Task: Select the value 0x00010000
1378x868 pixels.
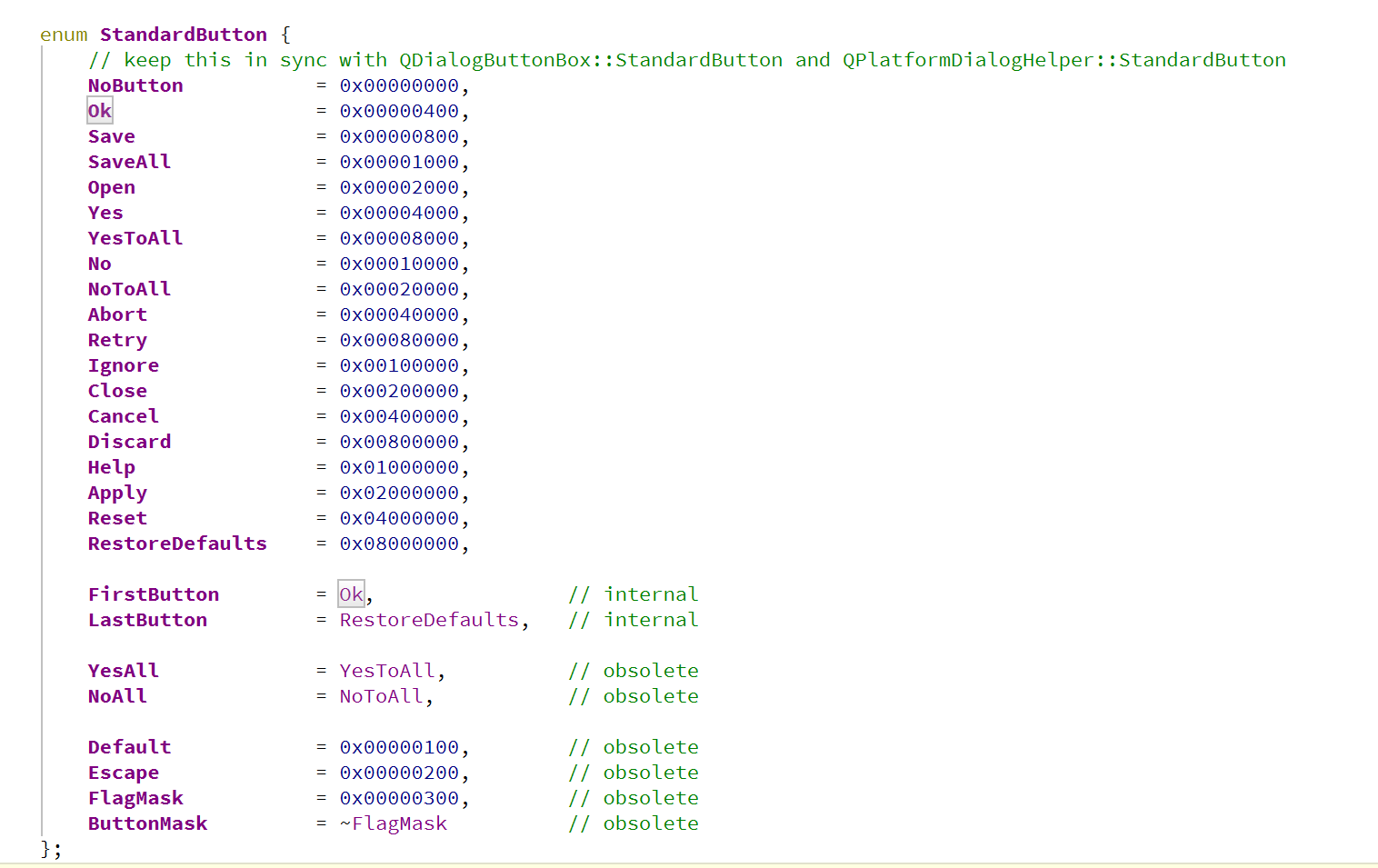Action: click(x=400, y=264)
